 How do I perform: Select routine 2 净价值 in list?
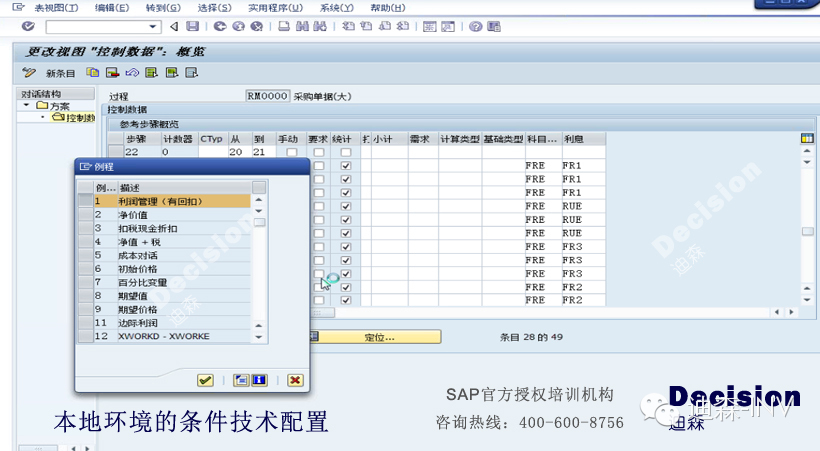coord(165,215)
